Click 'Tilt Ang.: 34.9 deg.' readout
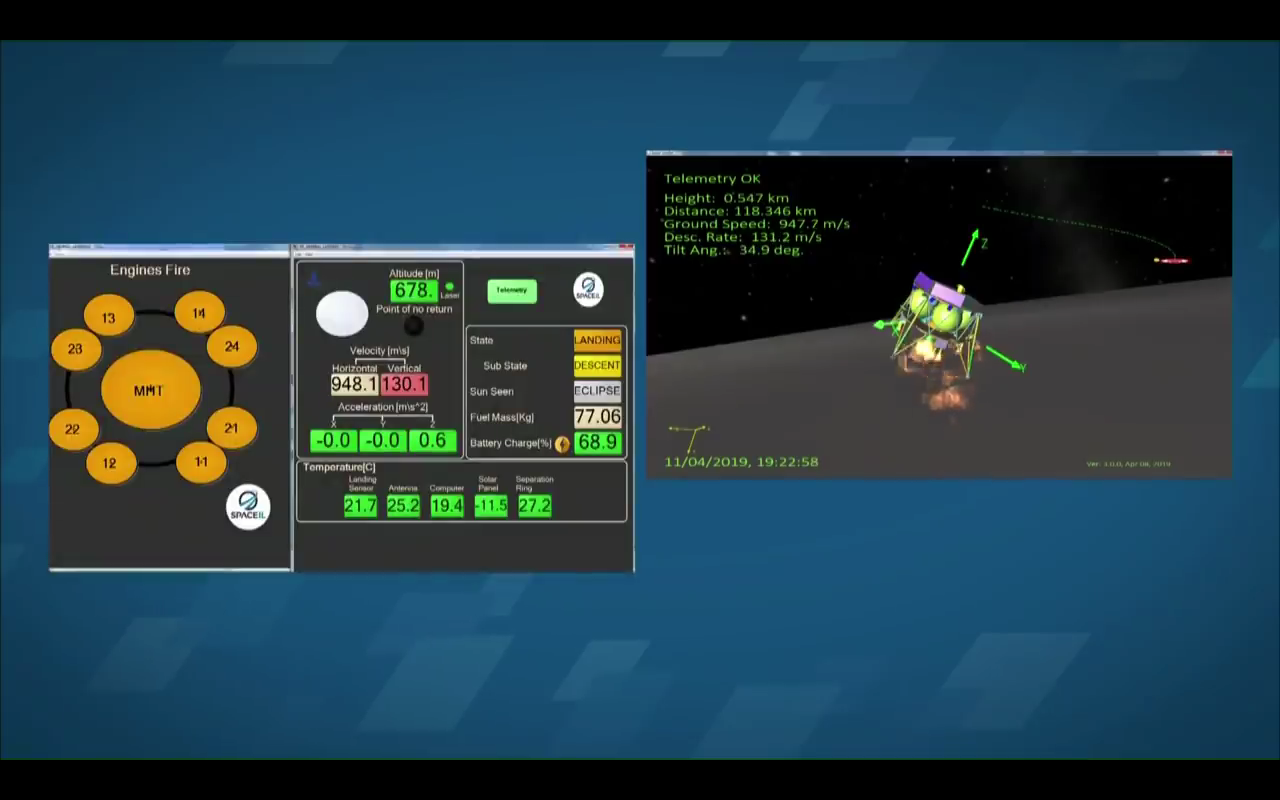 [734, 250]
